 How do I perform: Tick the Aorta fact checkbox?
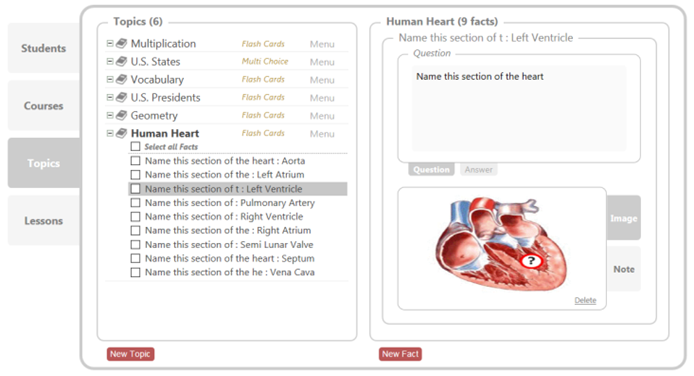[x=135, y=161]
